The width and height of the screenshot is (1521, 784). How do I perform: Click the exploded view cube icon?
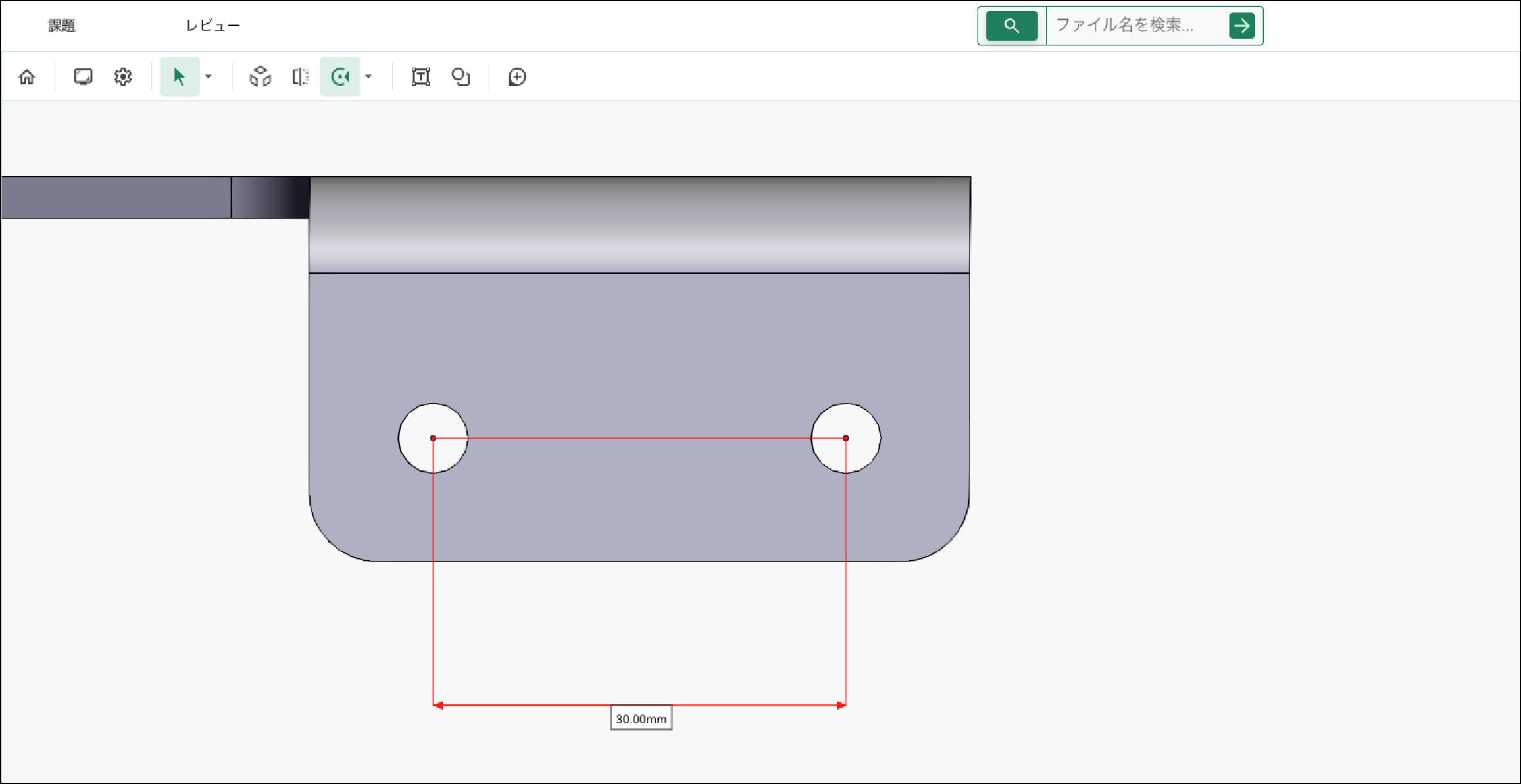(x=261, y=77)
